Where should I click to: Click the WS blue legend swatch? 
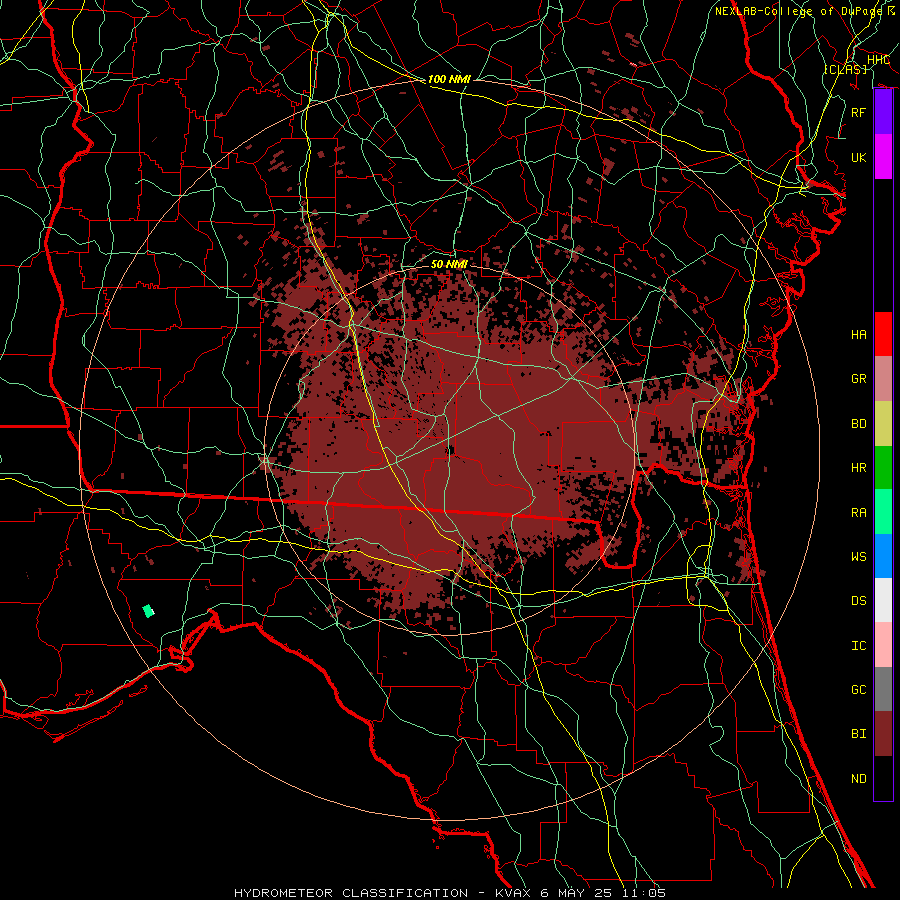[883, 556]
